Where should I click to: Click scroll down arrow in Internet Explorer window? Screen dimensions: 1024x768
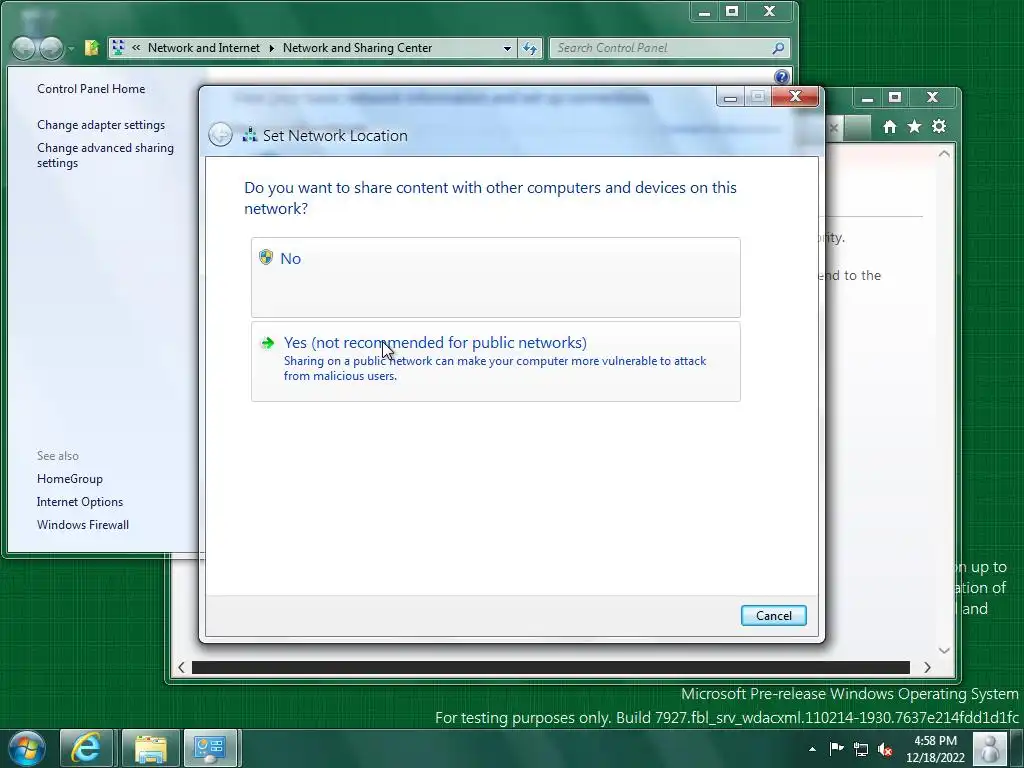click(944, 650)
